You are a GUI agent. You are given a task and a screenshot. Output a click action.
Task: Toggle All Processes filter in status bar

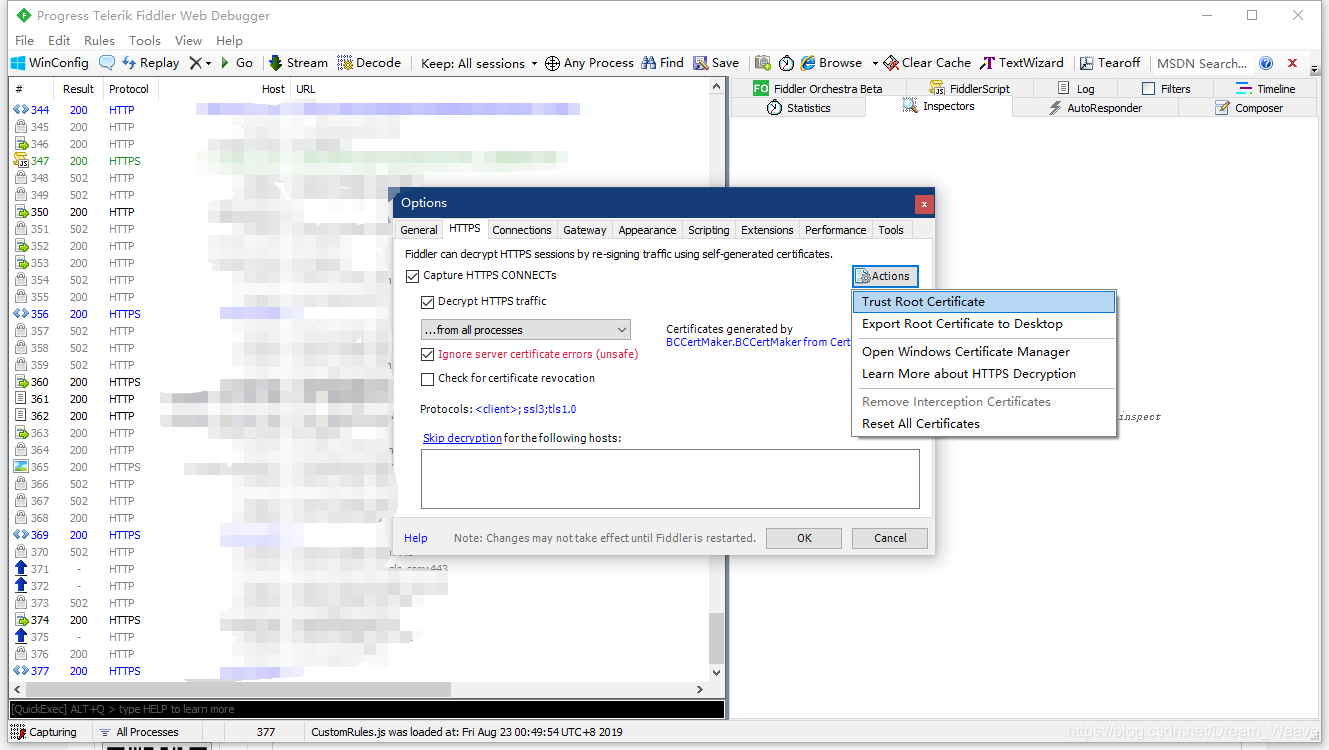[x=139, y=732]
